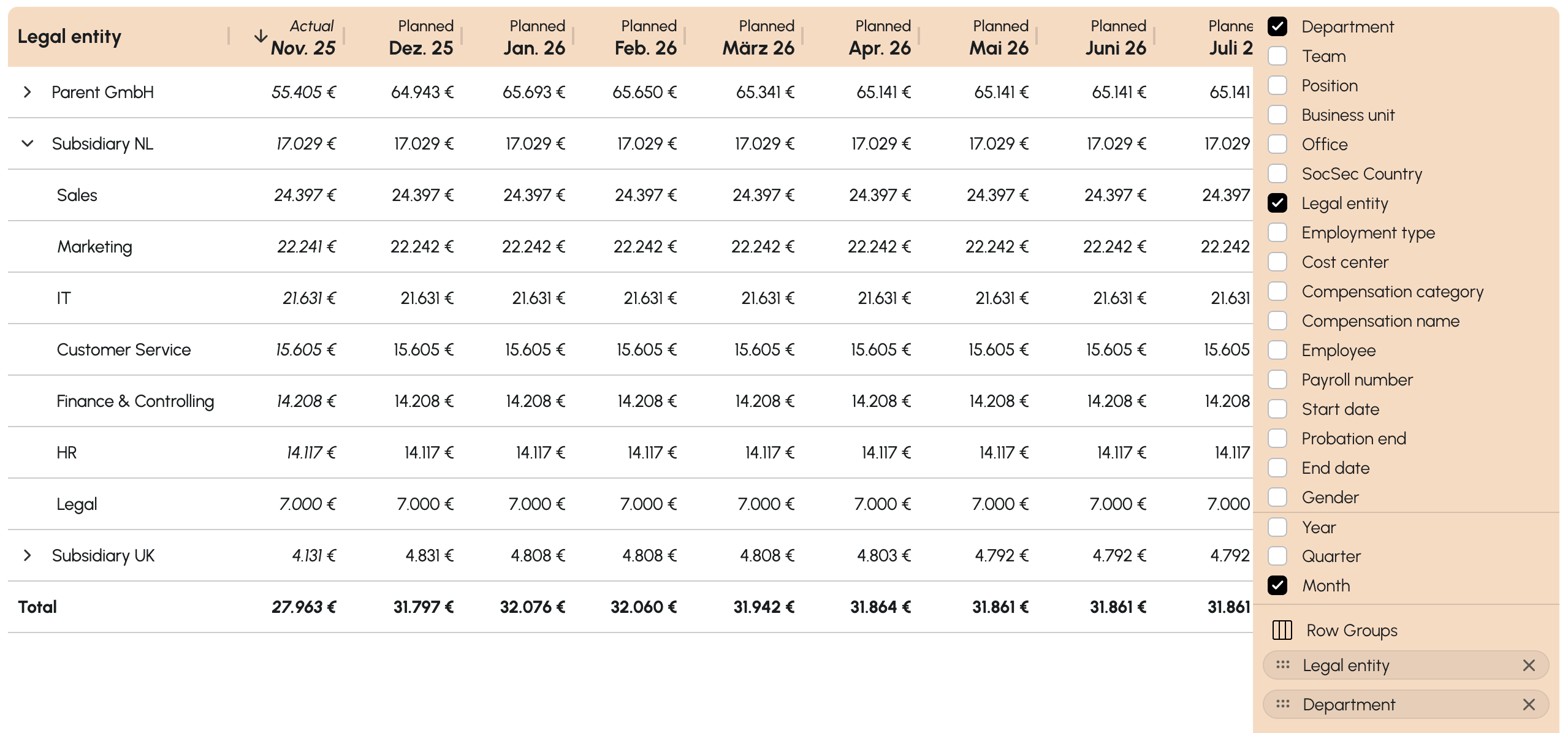Enable the Cost center checkbox

1277,262
